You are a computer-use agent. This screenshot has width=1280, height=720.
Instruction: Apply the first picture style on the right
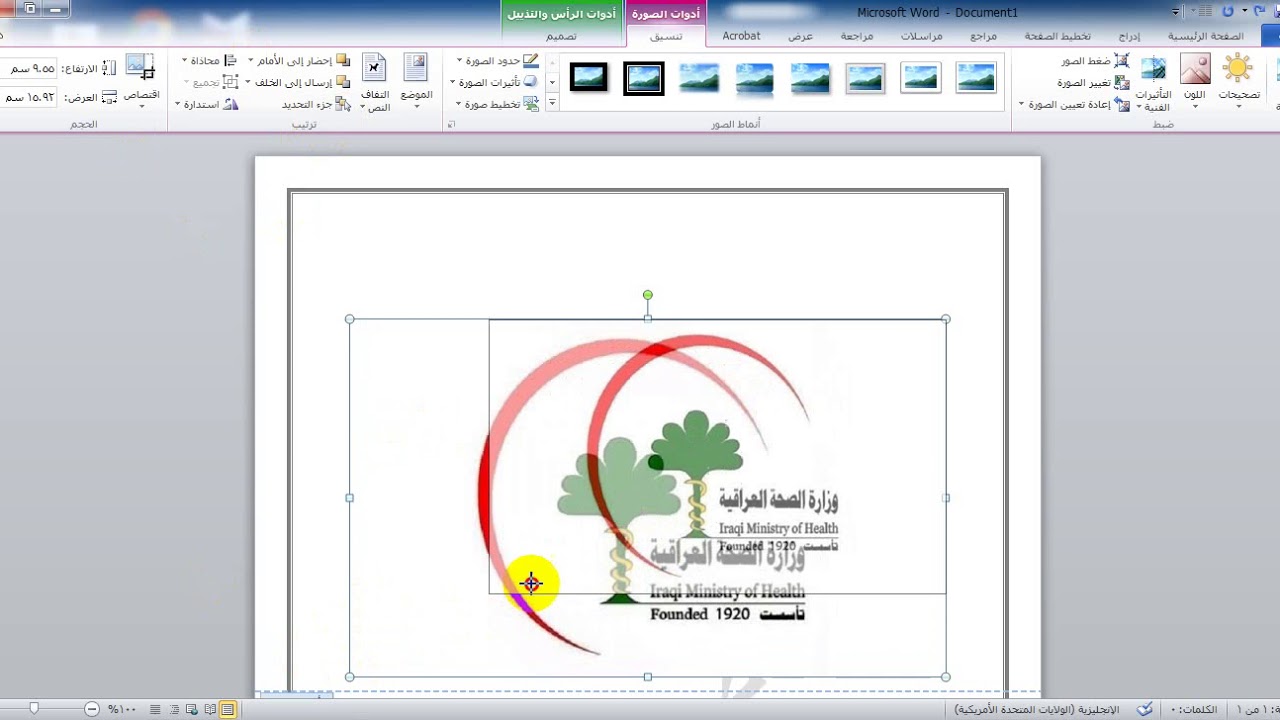tap(975, 77)
